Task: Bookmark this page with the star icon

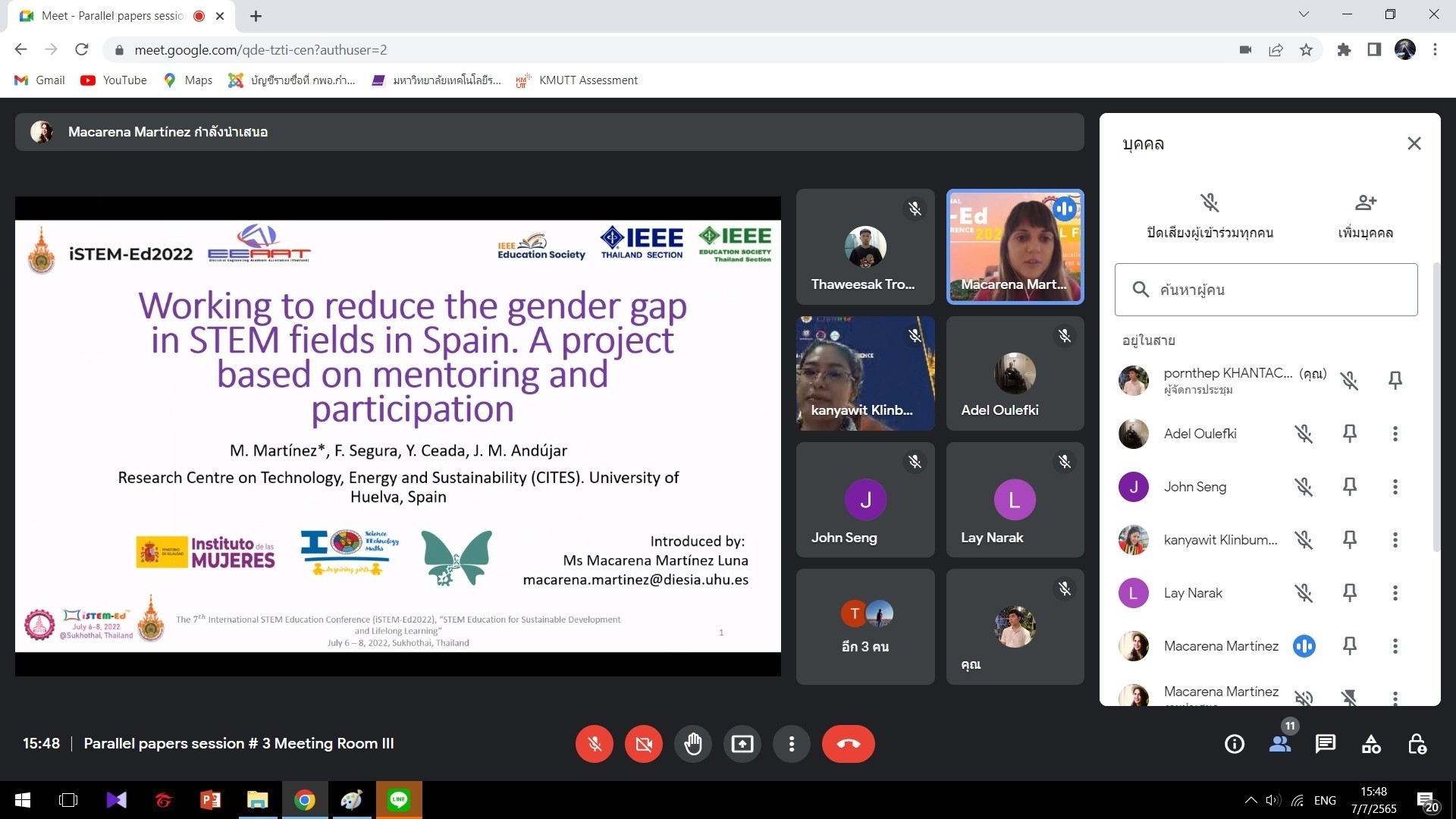Action: coord(1306,50)
